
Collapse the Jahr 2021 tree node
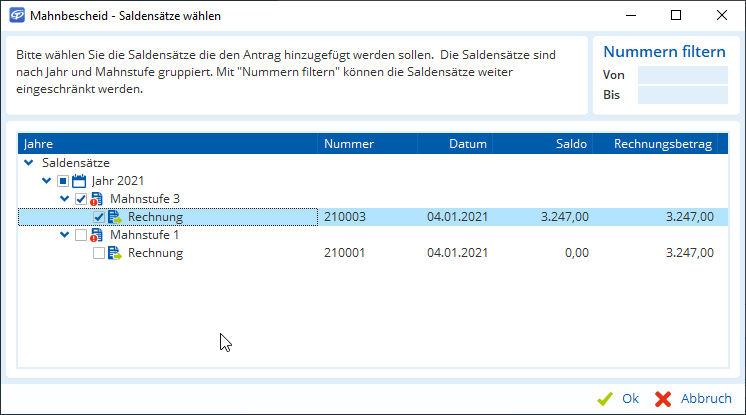tap(46, 181)
